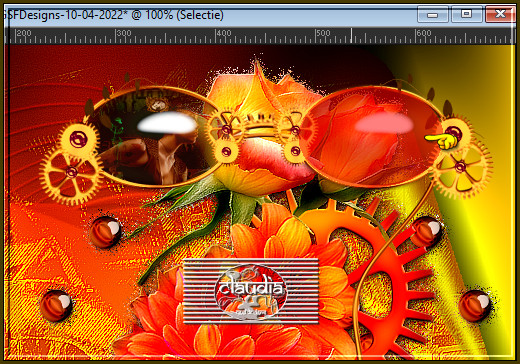Click the document title bar text
Image resolution: width=520 pixels, height=364 pixels.
[113, 15]
